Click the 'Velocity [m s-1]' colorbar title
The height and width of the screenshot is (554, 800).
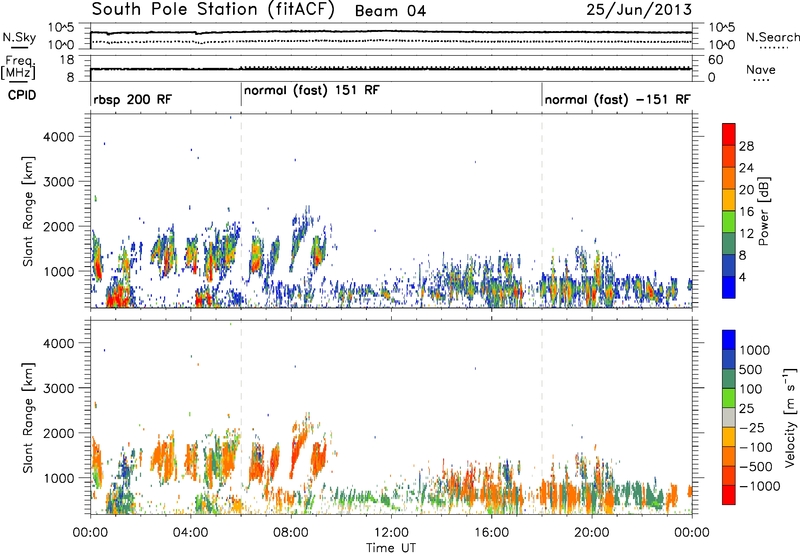790,417
